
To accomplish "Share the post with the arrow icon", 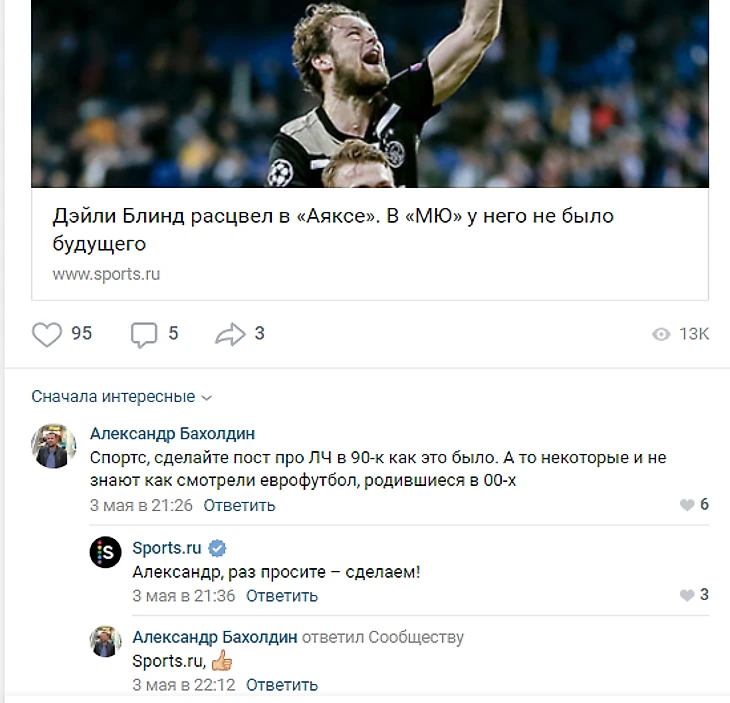I will tap(230, 334).
